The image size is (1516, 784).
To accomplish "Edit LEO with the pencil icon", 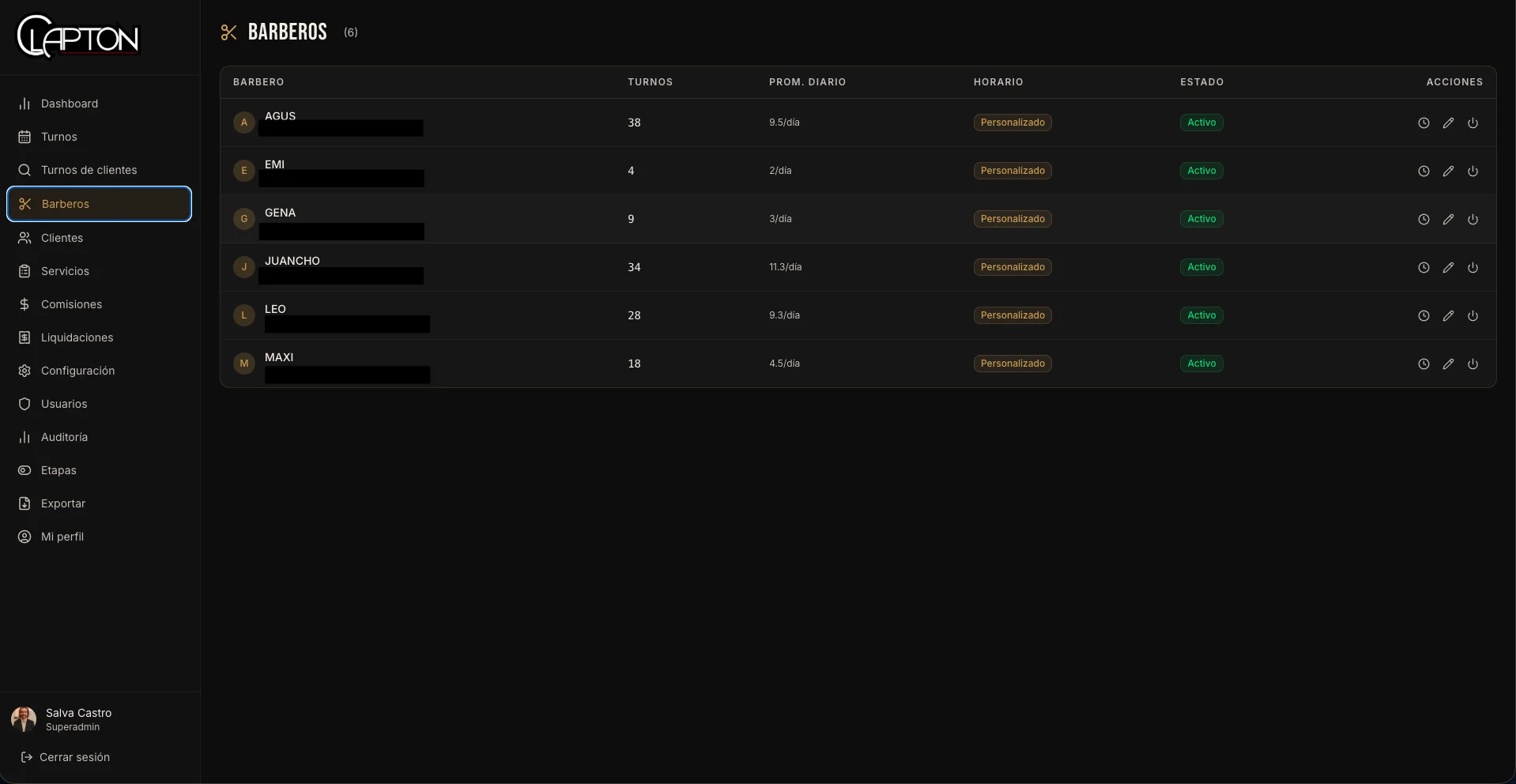I will click(x=1448, y=316).
